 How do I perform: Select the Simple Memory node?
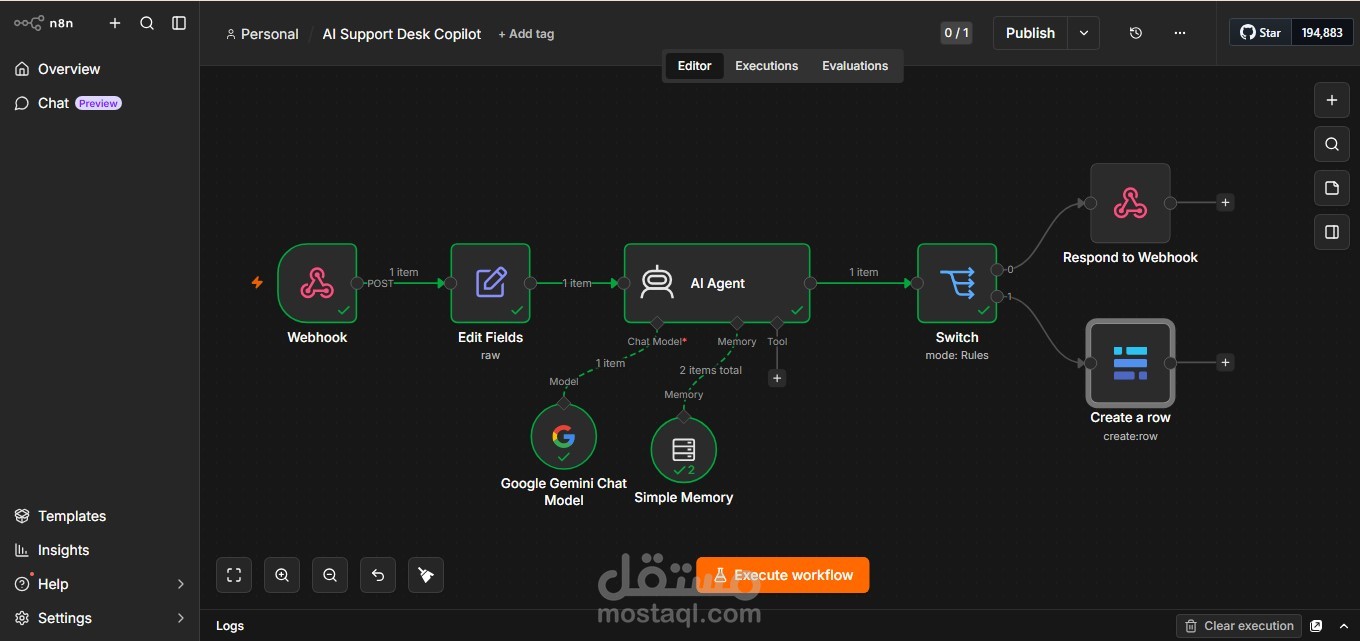pos(684,450)
